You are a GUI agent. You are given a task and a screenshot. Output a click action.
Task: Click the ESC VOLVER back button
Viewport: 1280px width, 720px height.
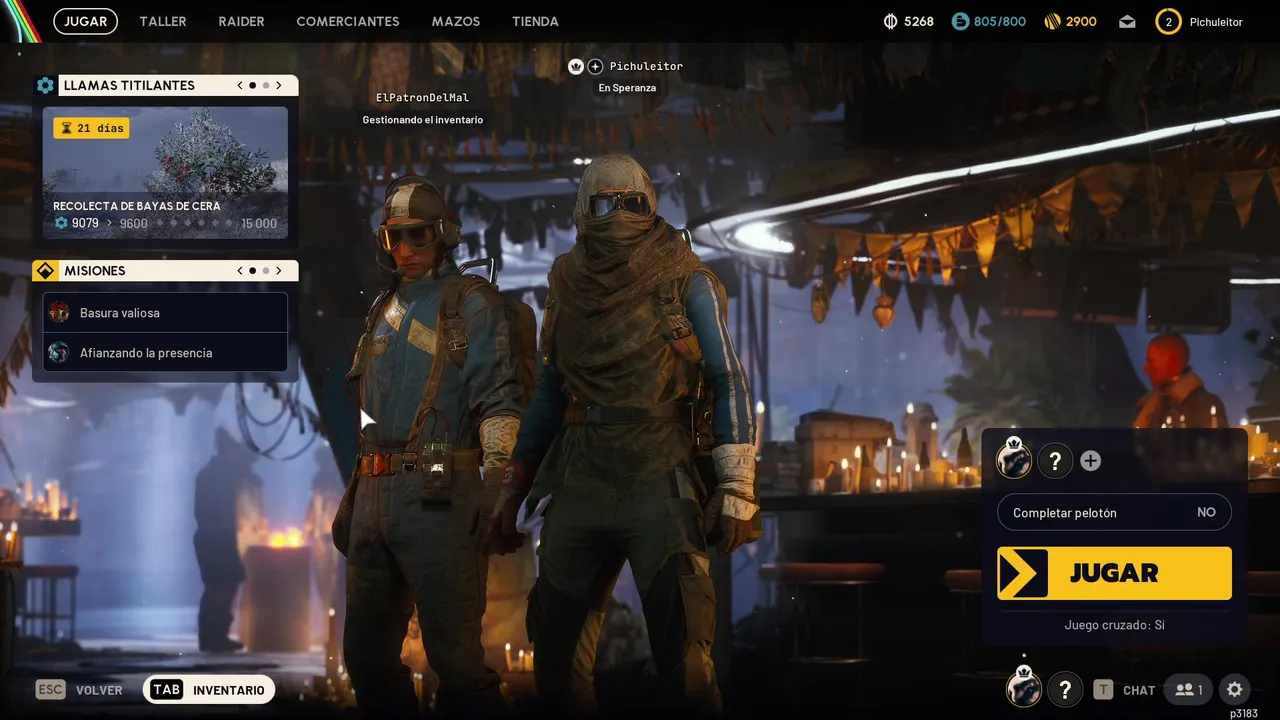tap(80, 690)
